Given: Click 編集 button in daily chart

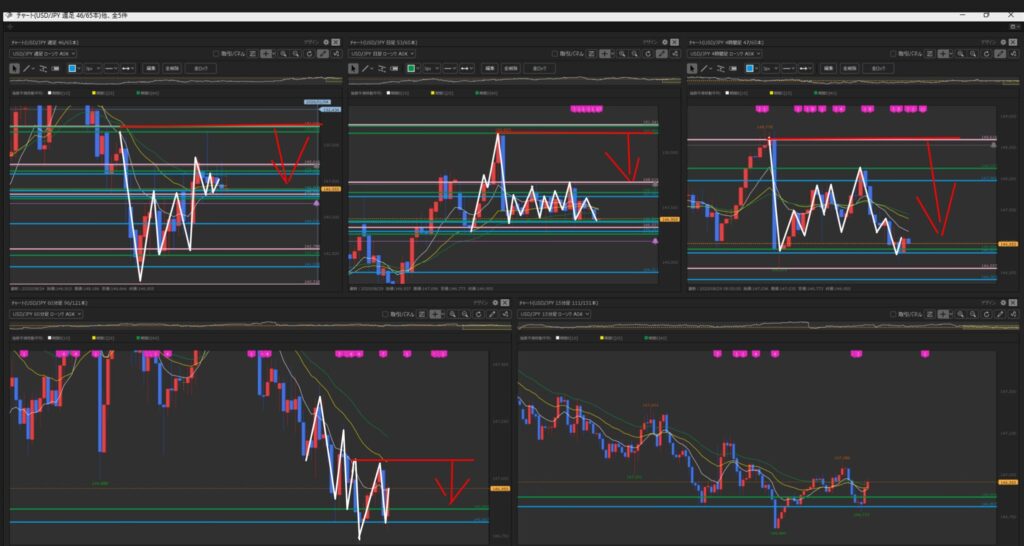Looking at the screenshot, I should 489,68.
